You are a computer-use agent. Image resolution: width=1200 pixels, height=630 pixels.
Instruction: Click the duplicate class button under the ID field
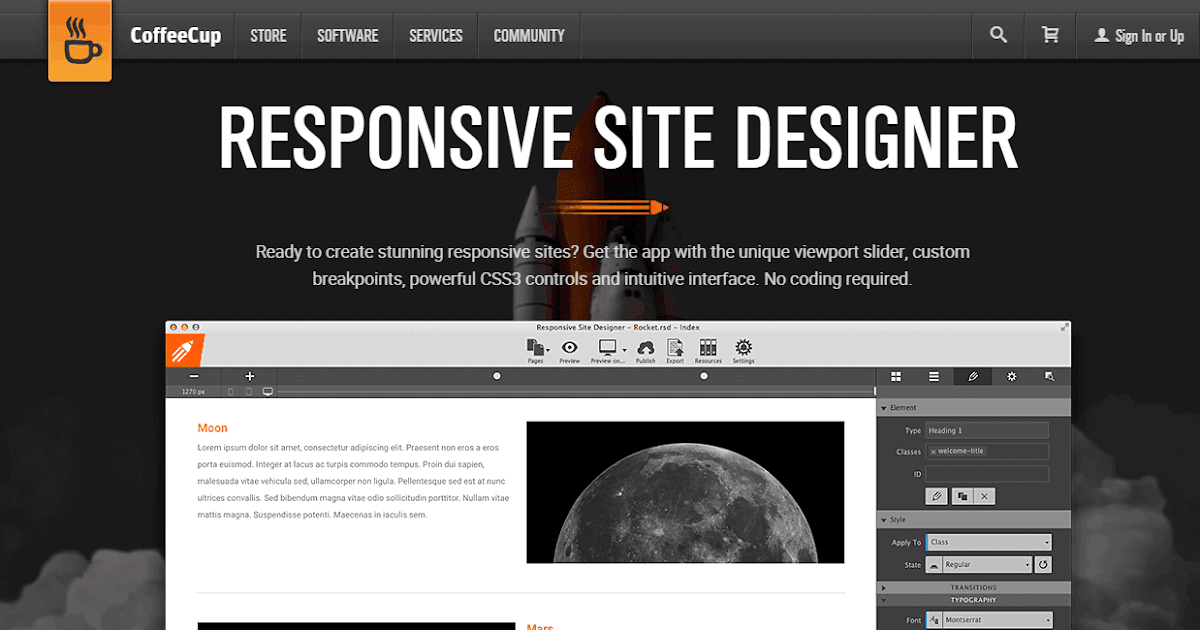tap(962, 495)
